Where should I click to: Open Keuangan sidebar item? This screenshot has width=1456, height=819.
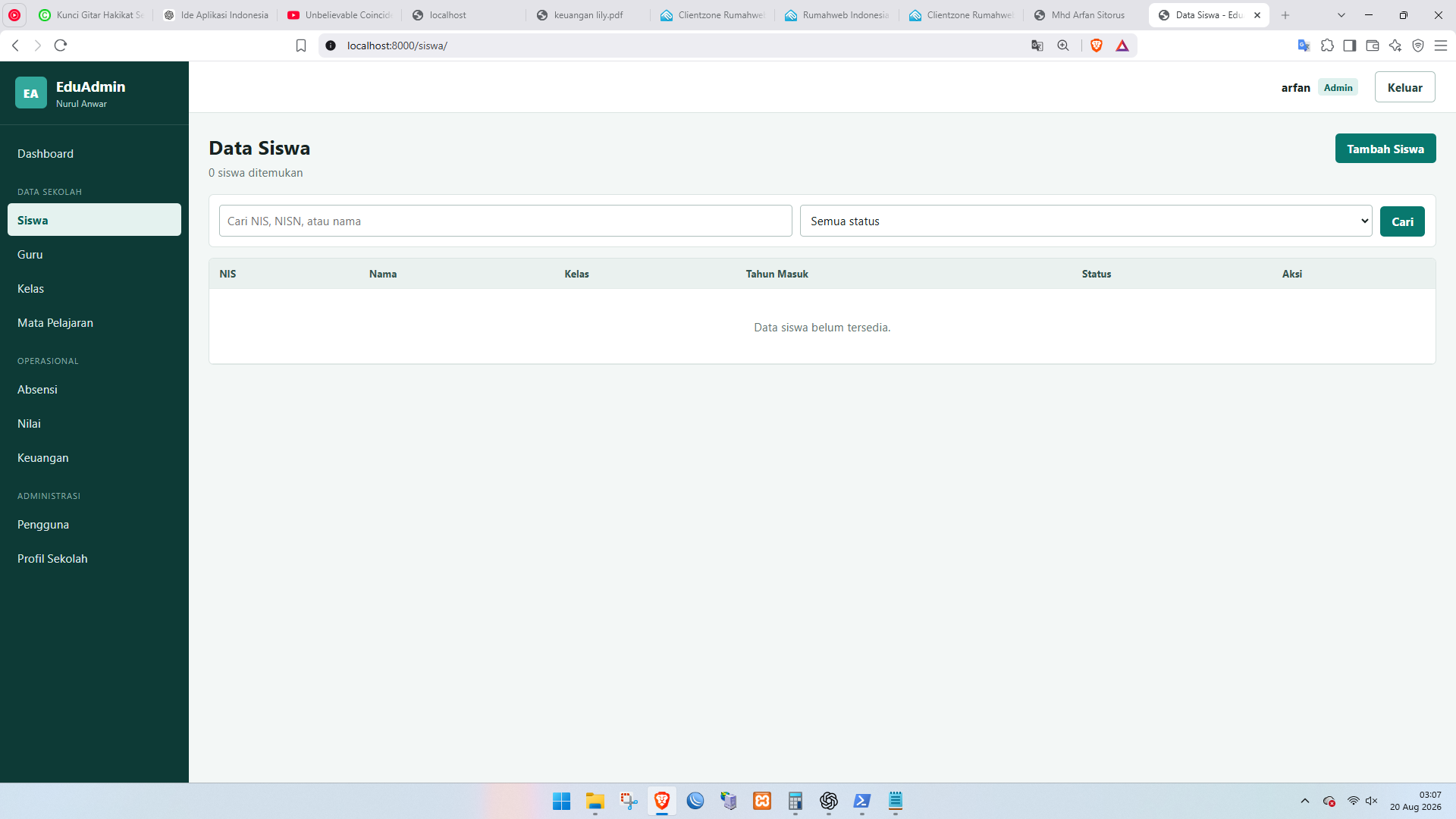(x=94, y=458)
